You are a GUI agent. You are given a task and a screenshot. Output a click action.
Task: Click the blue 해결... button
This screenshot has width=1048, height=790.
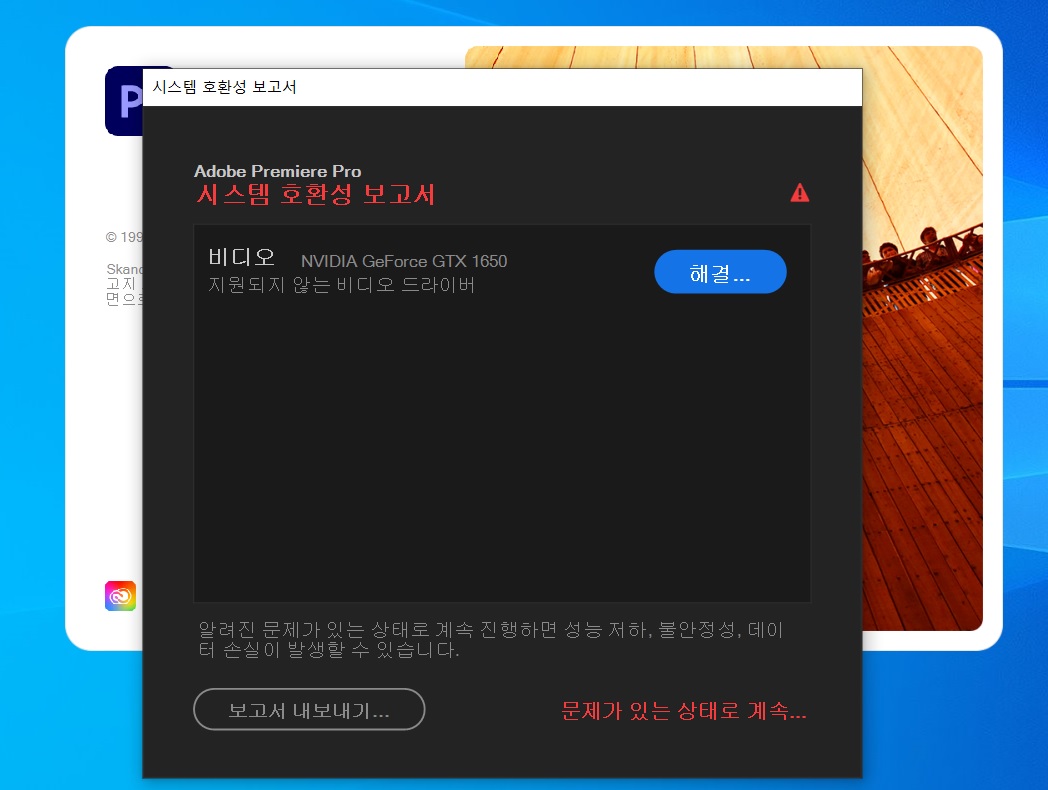click(x=720, y=272)
